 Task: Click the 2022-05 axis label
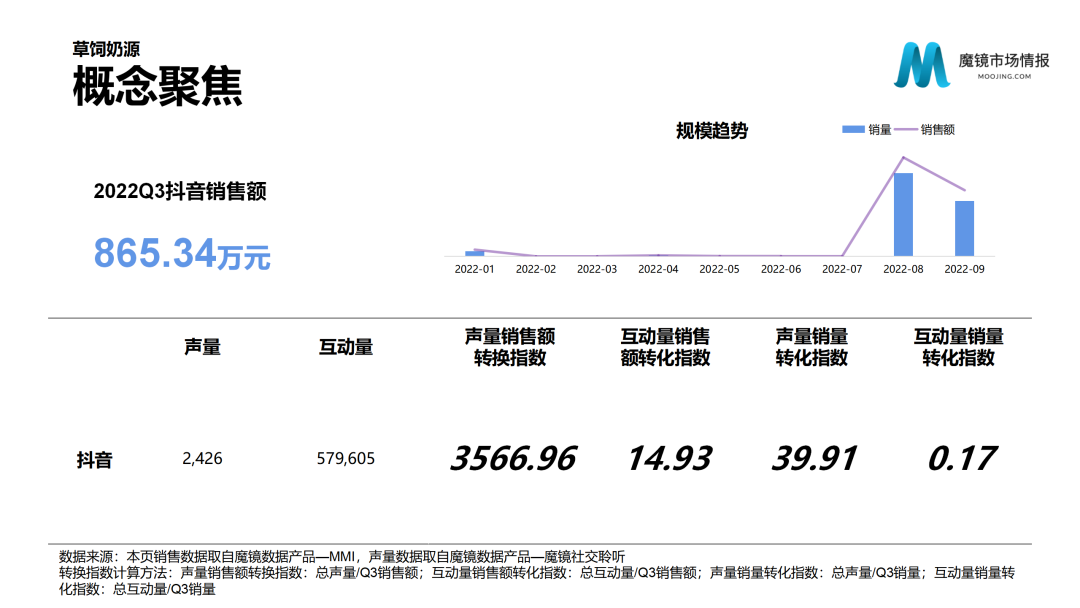[720, 269]
